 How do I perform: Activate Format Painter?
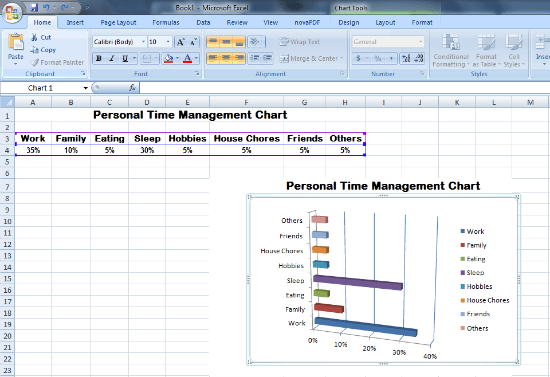(34, 62)
